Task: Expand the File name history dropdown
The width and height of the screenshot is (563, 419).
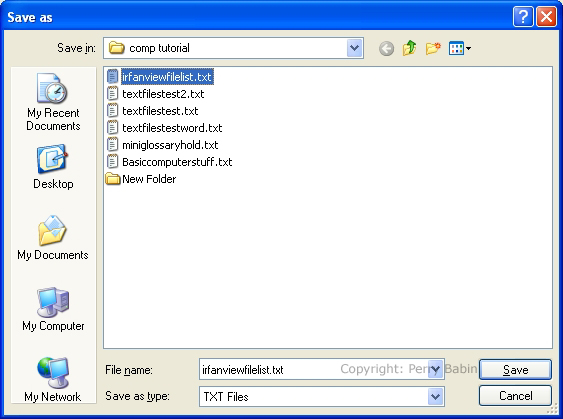Action: 435,369
